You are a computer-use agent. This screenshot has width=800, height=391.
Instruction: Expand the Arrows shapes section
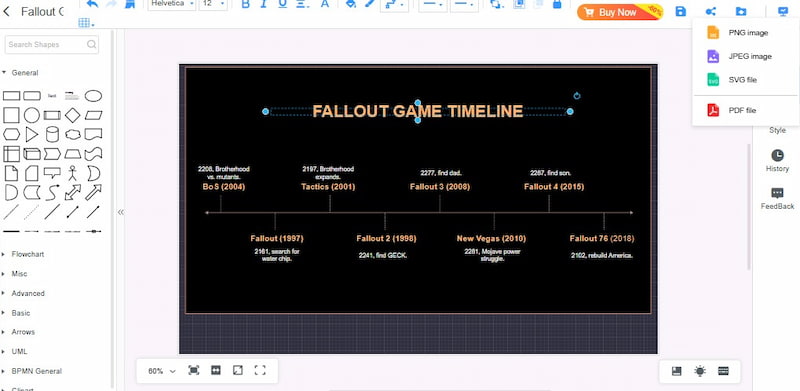[19, 332]
